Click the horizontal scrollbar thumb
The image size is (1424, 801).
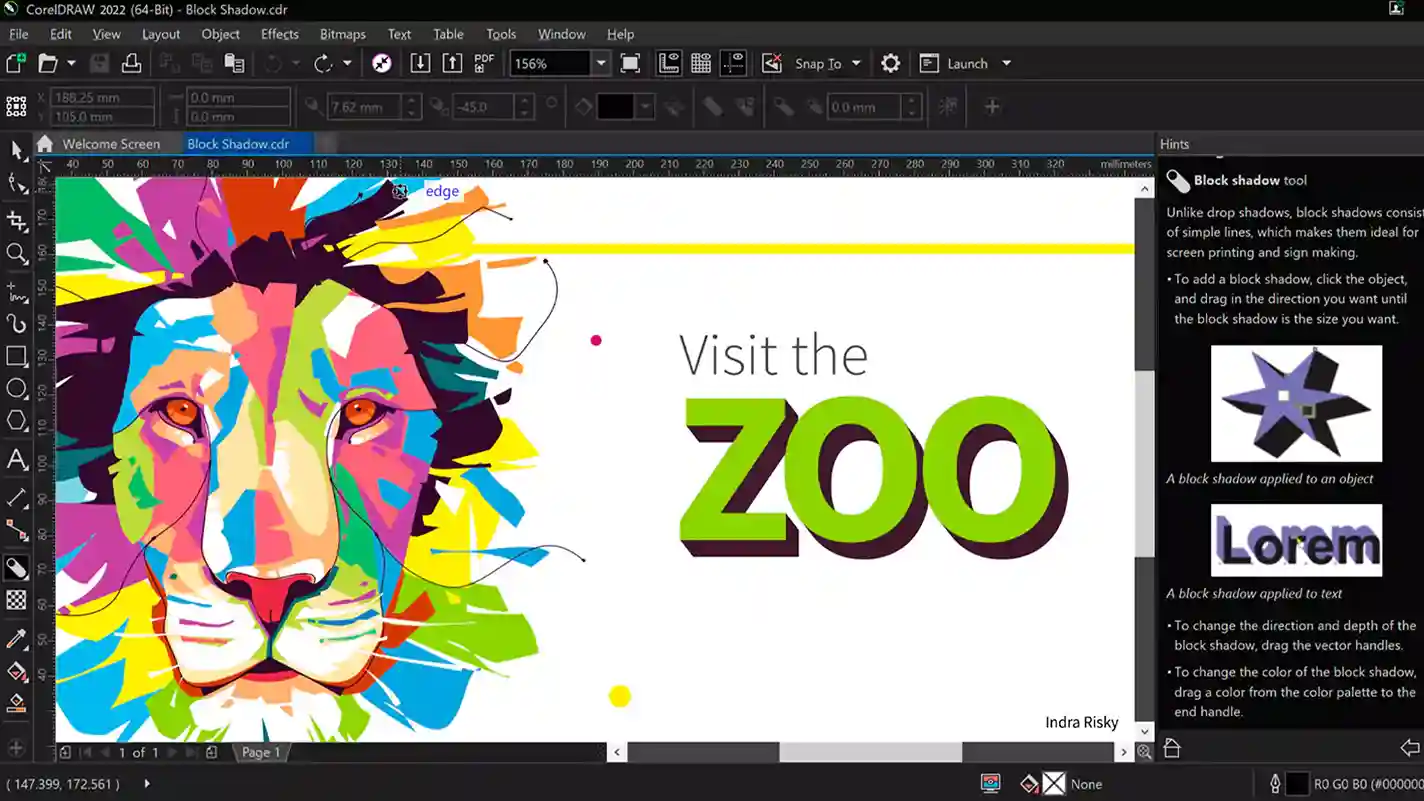click(870, 752)
